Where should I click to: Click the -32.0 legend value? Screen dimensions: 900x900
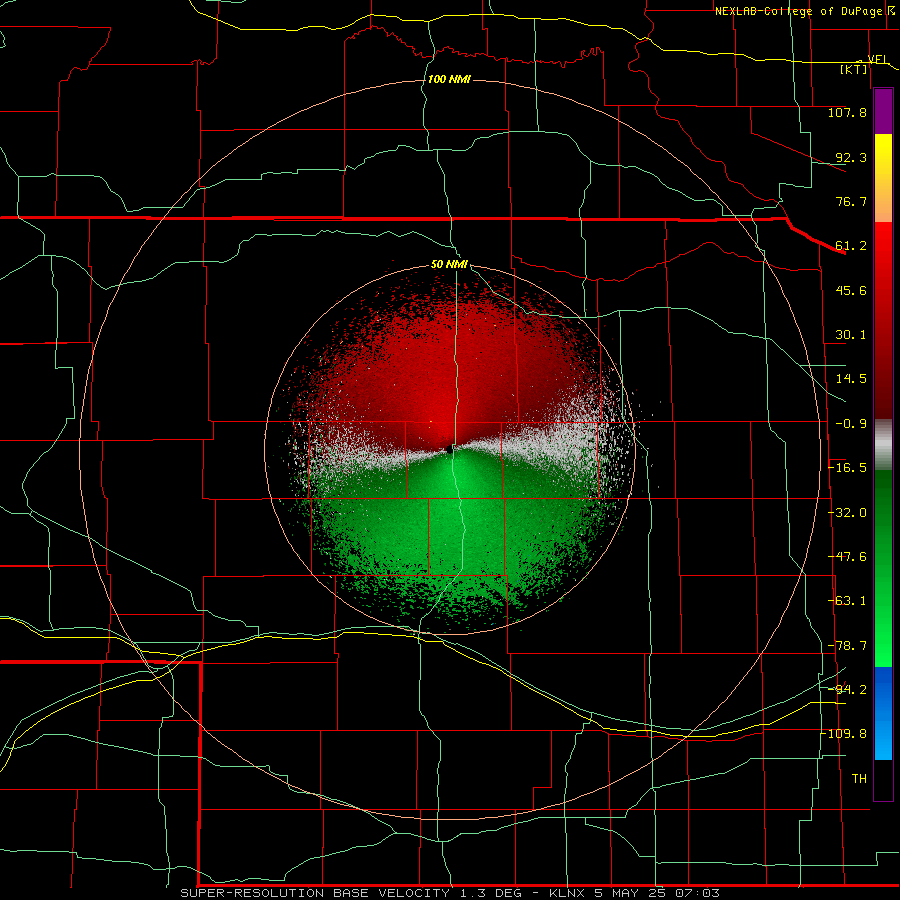[847, 513]
